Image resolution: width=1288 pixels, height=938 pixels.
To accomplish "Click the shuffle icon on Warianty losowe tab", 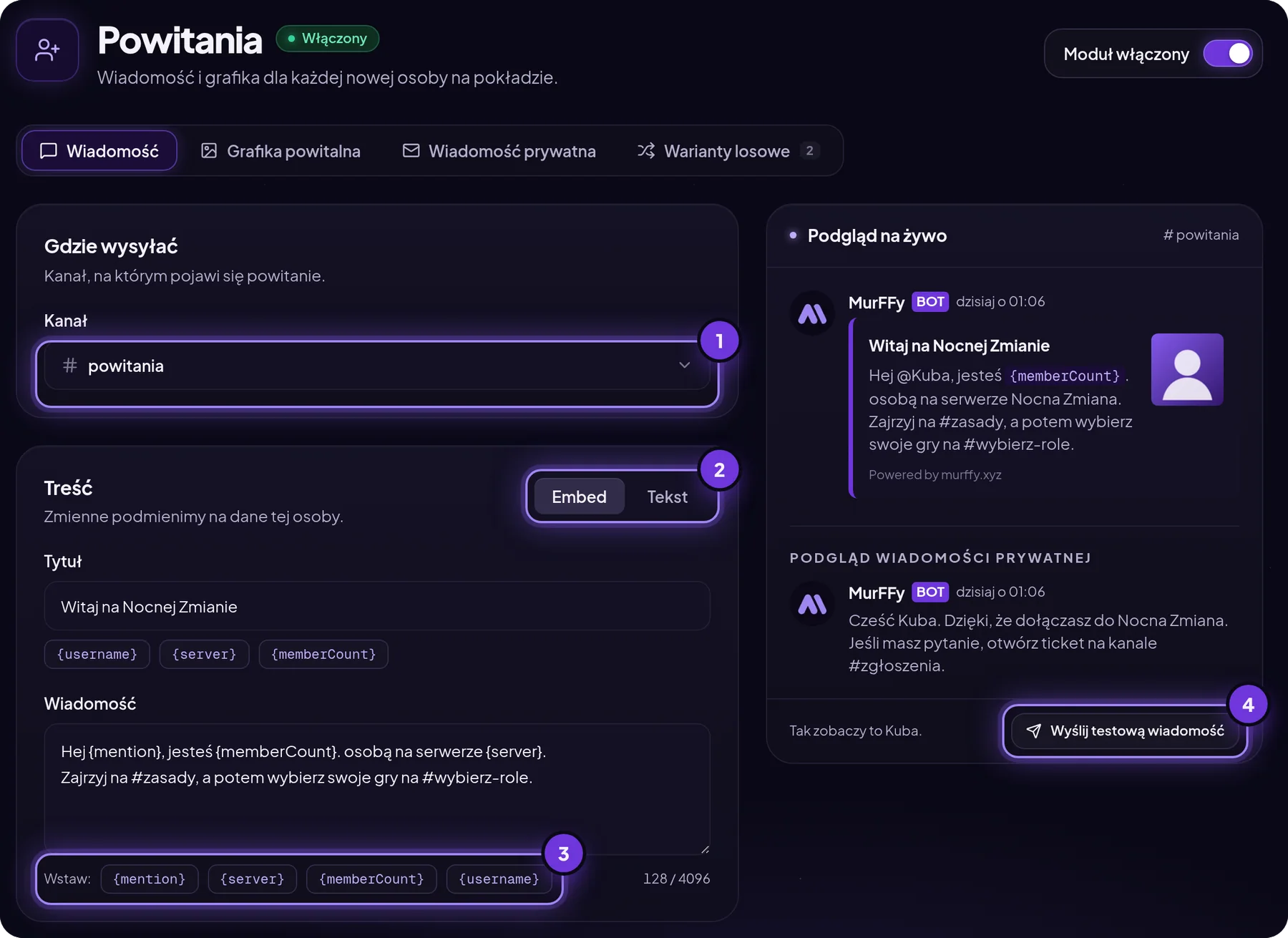I will point(646,151).
